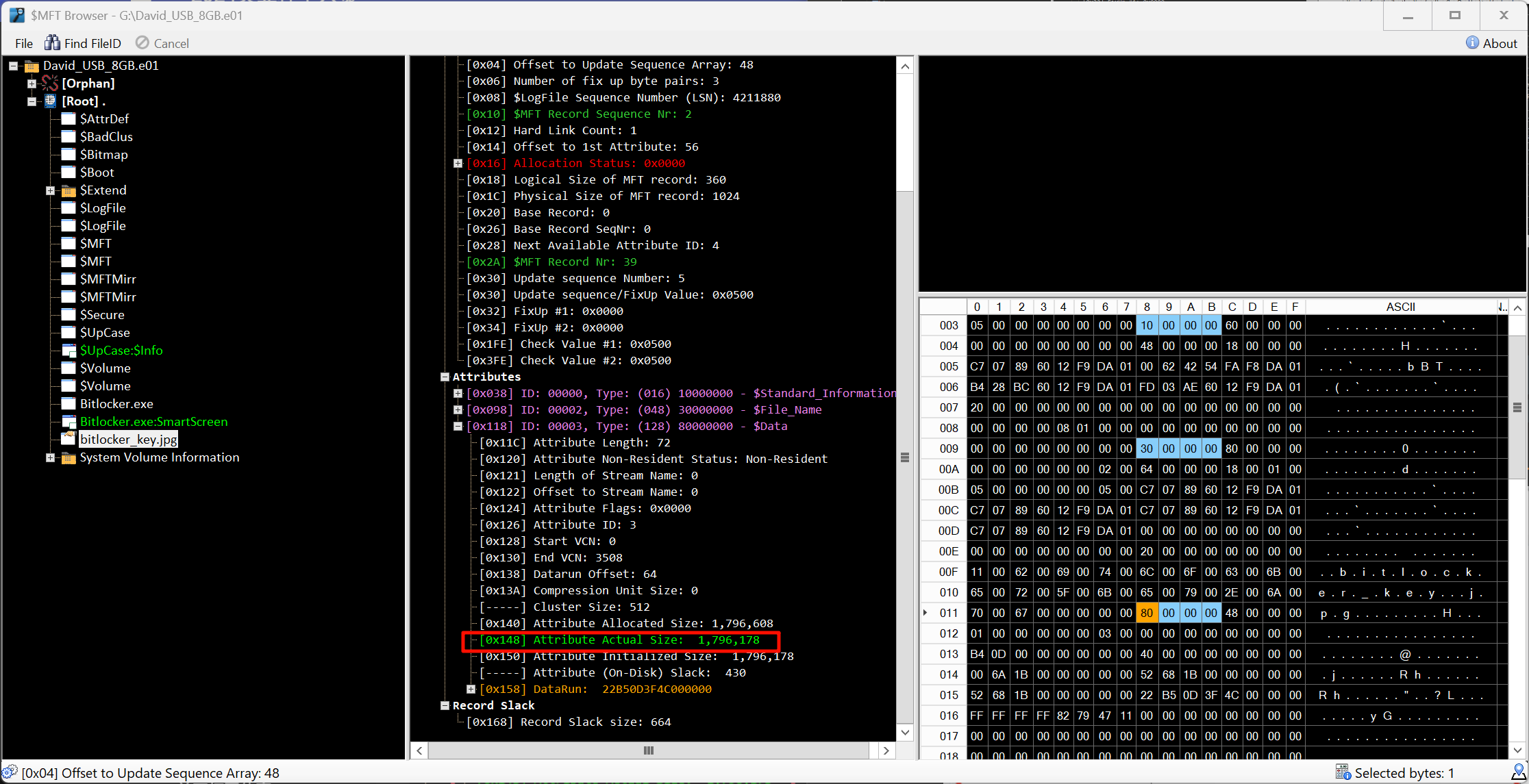The height and width of the screenshot is (784, 1529).
Task: Click horizontal scrollbar right arrow in details pane
Action: pos(886,750)
